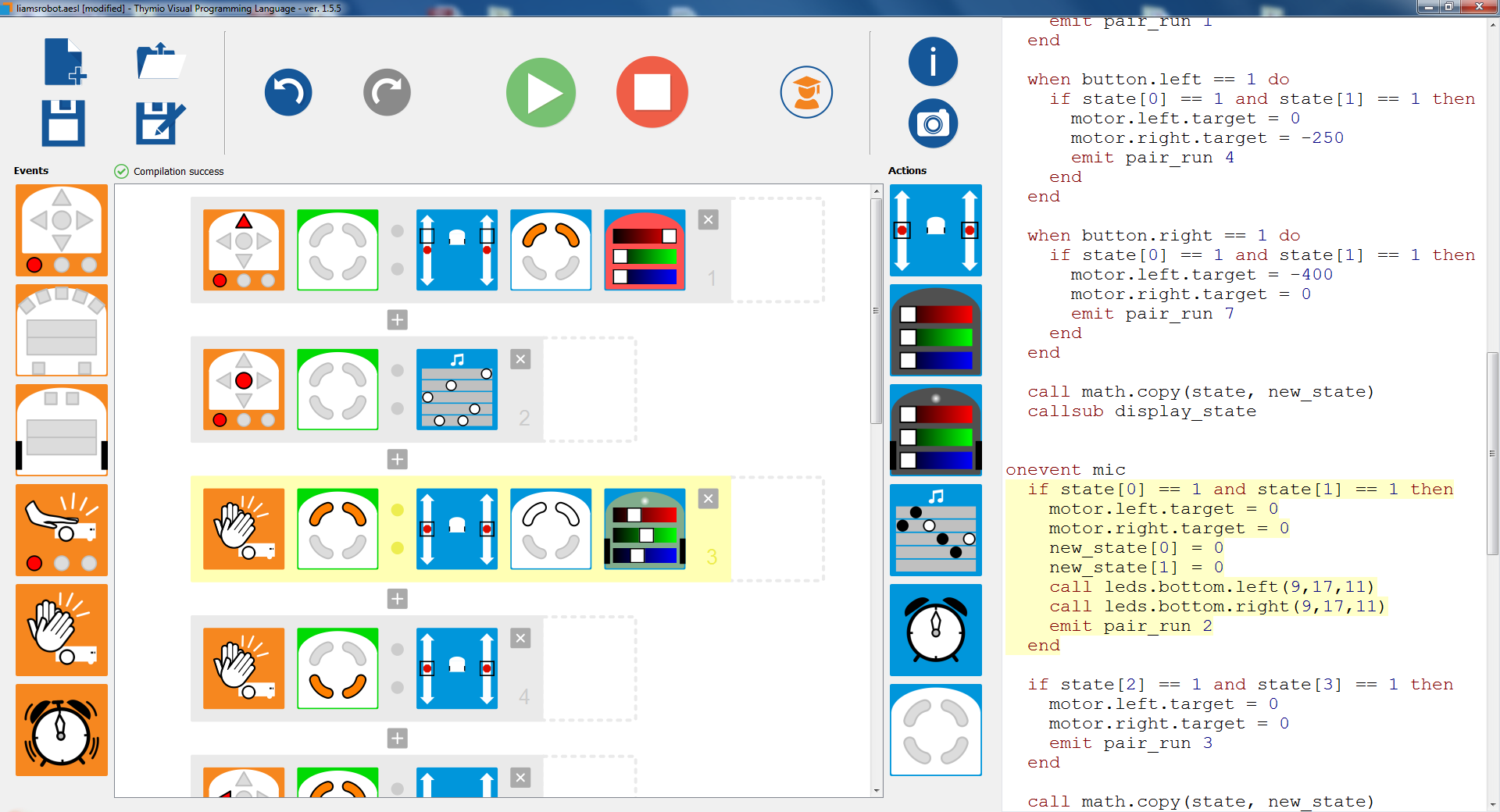Select the row 3 clap event block
This screenshot has height=812, width=1500.
244,529
